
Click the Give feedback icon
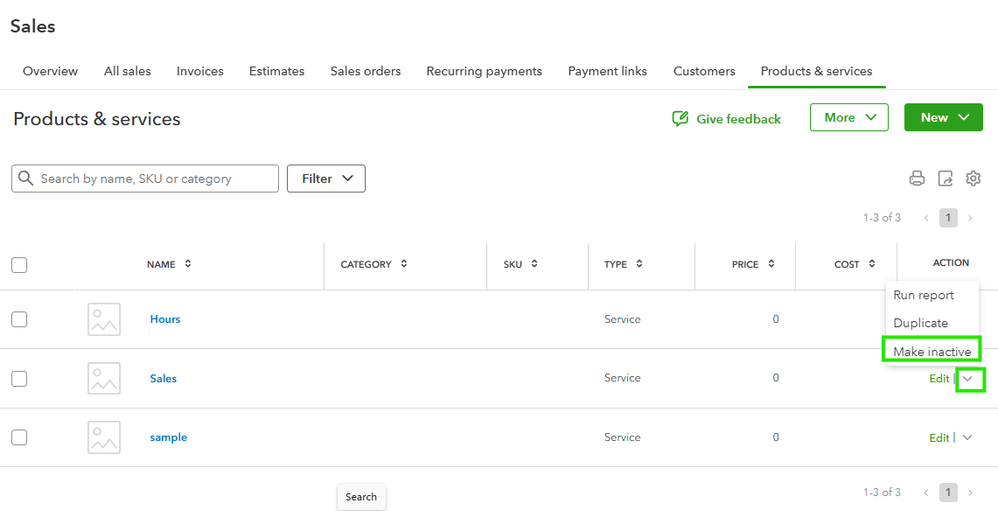[681, 119]
